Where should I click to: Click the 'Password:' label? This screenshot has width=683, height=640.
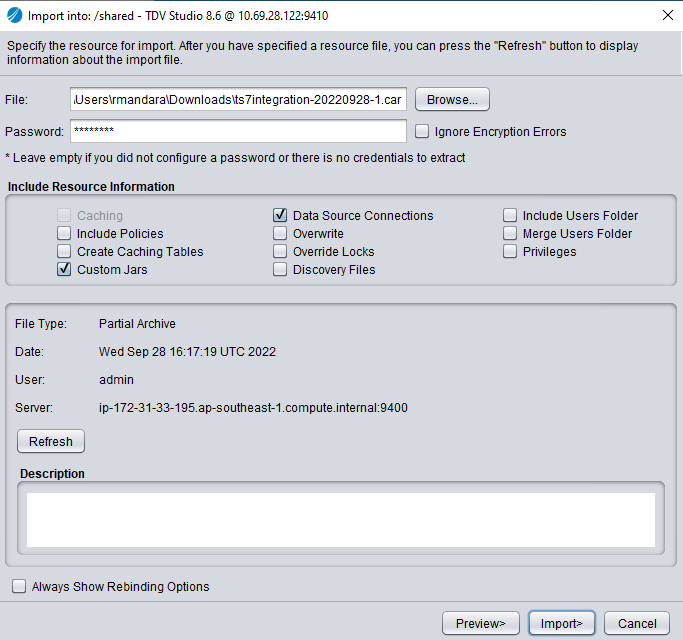point(34,132)
